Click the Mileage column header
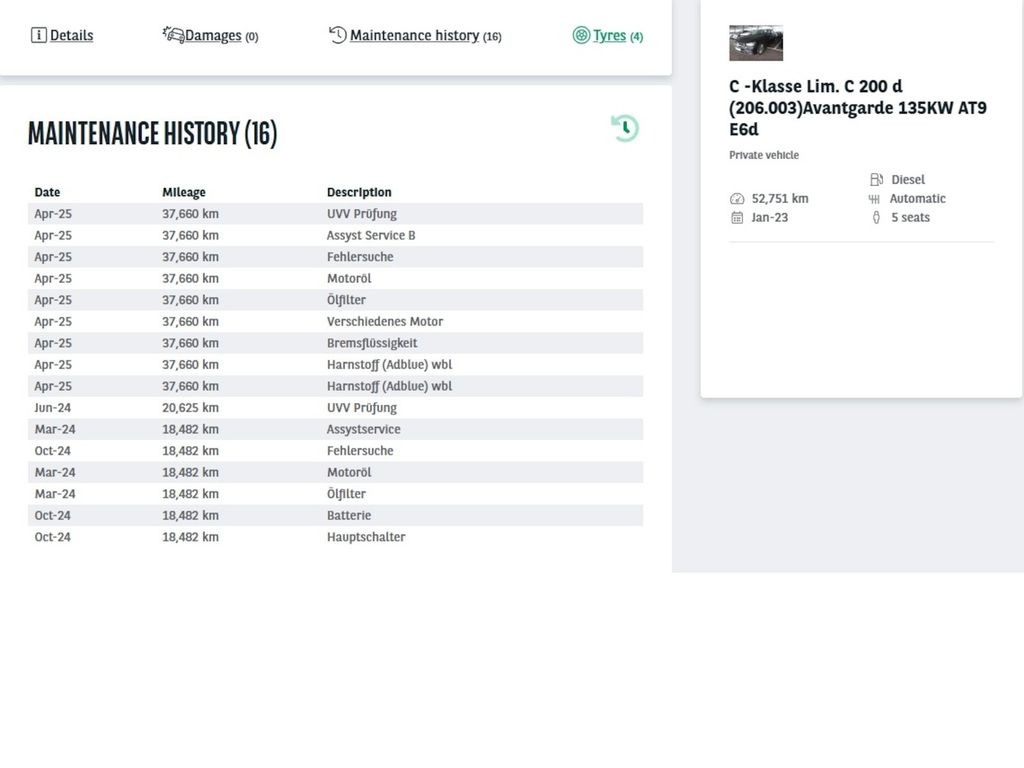 tap(184, 192)
